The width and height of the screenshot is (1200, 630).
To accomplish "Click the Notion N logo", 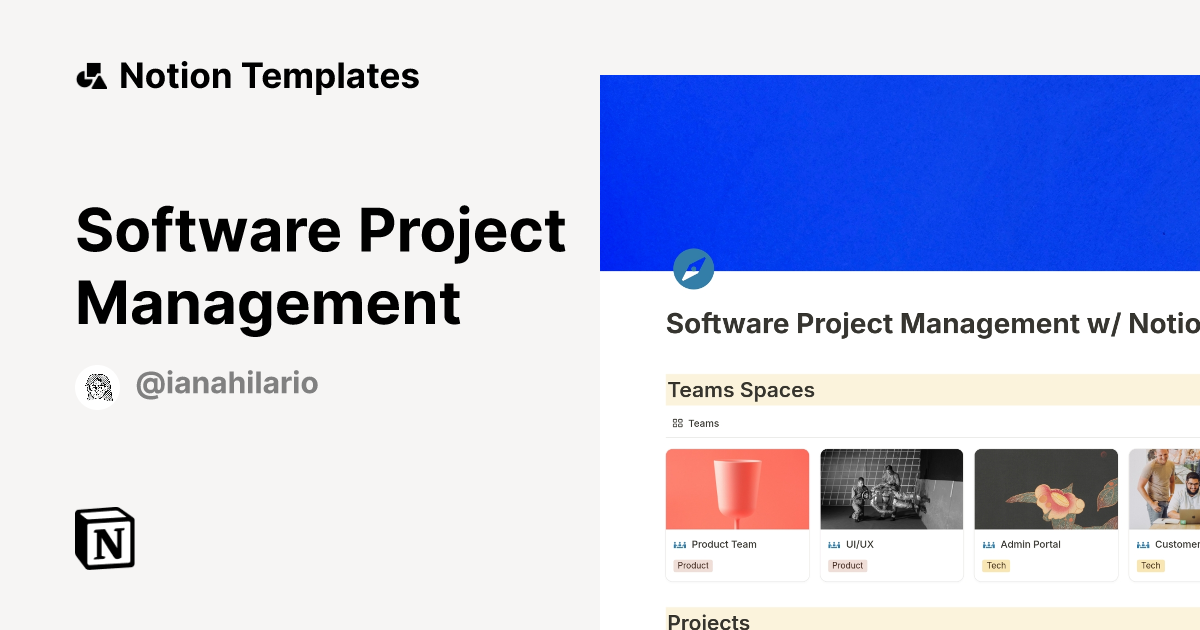I will click(x=104, y=538).
